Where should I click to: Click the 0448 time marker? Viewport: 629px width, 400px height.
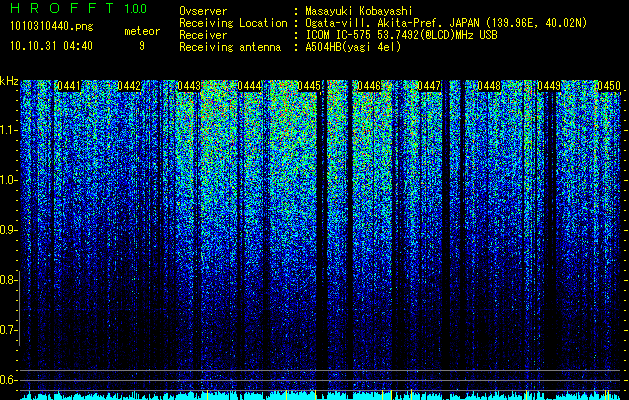(489, 86)
